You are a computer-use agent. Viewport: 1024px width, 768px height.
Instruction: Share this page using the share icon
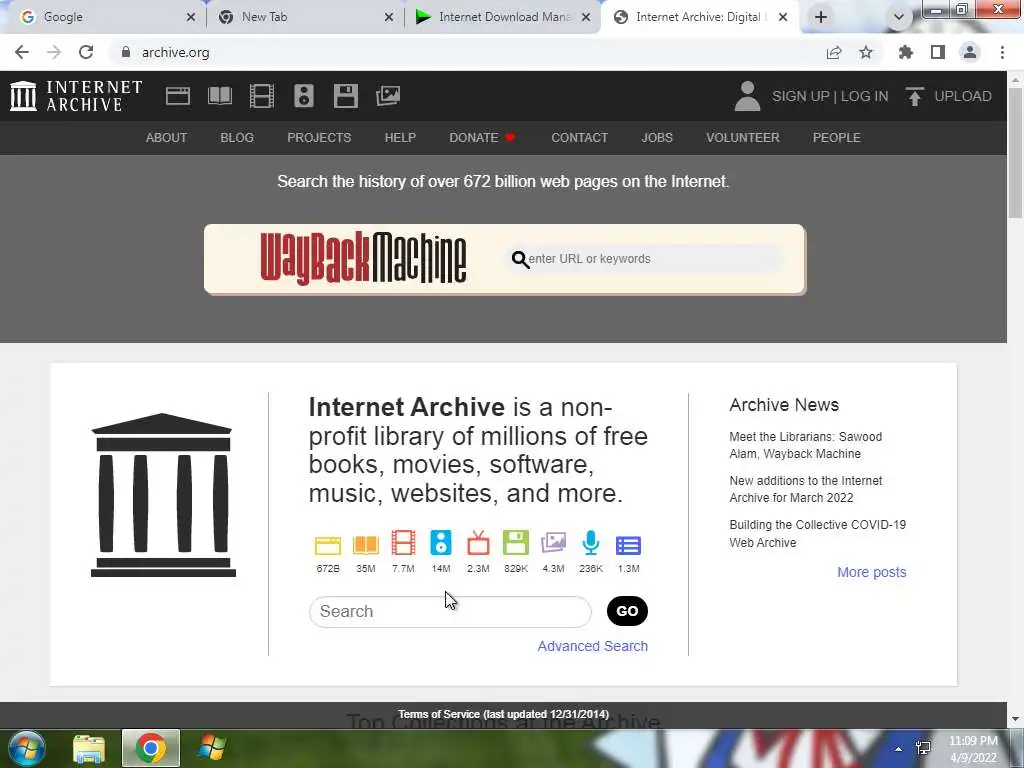point(834,52)
